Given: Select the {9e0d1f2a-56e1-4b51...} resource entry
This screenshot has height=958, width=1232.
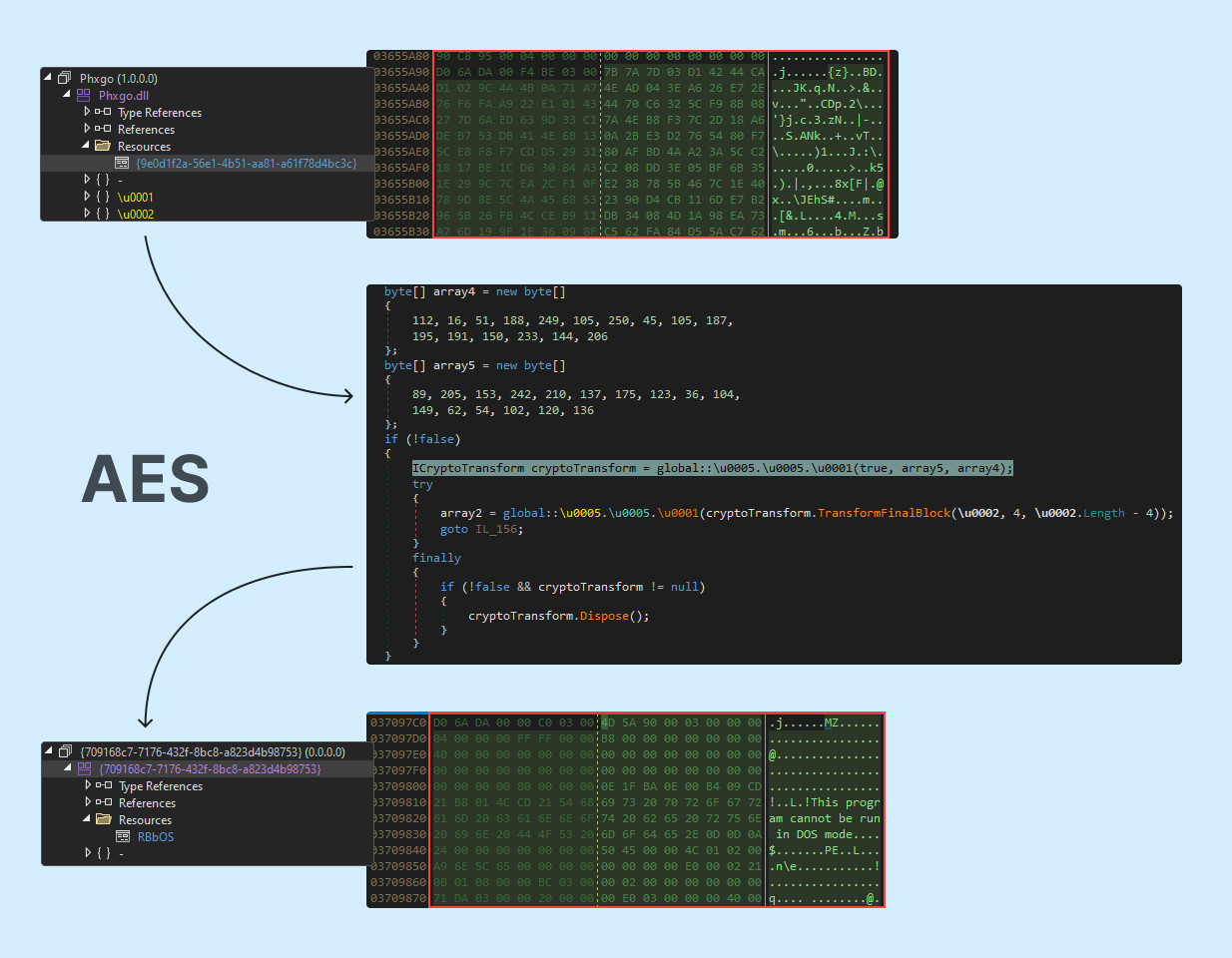Looking at the screenshot, I should click(x=246, y=163).
